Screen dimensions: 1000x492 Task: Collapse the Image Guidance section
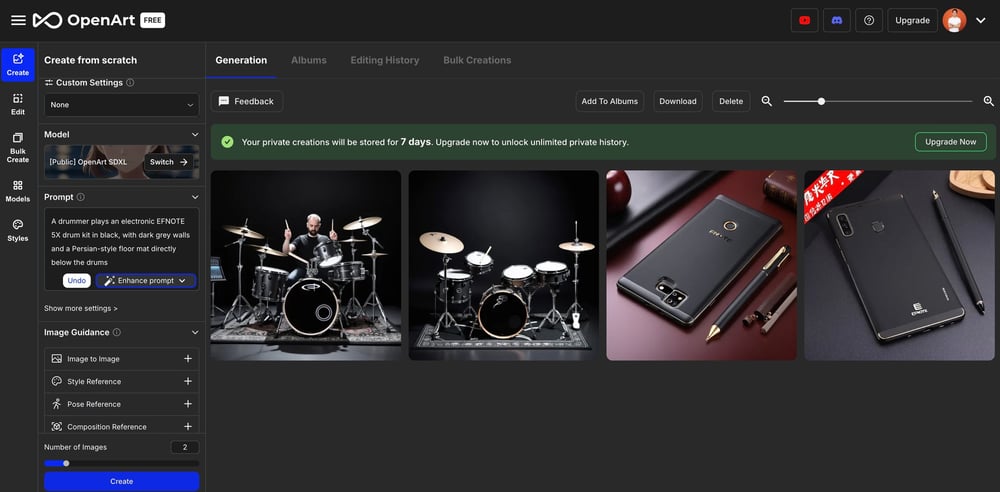(x=195, y=332)
